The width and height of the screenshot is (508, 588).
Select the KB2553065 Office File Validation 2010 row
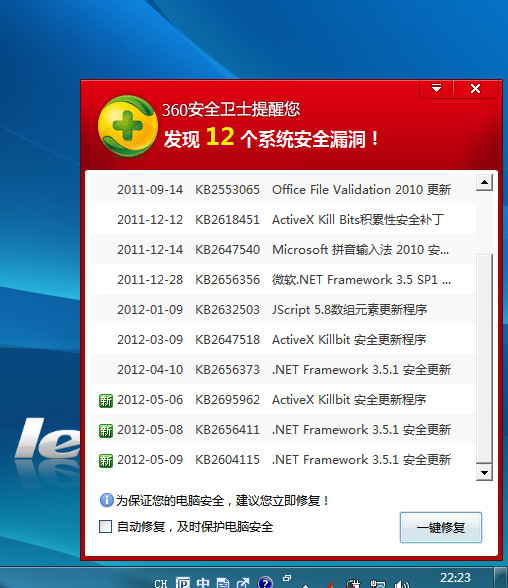pyautogui.click(x=282, y=189)
